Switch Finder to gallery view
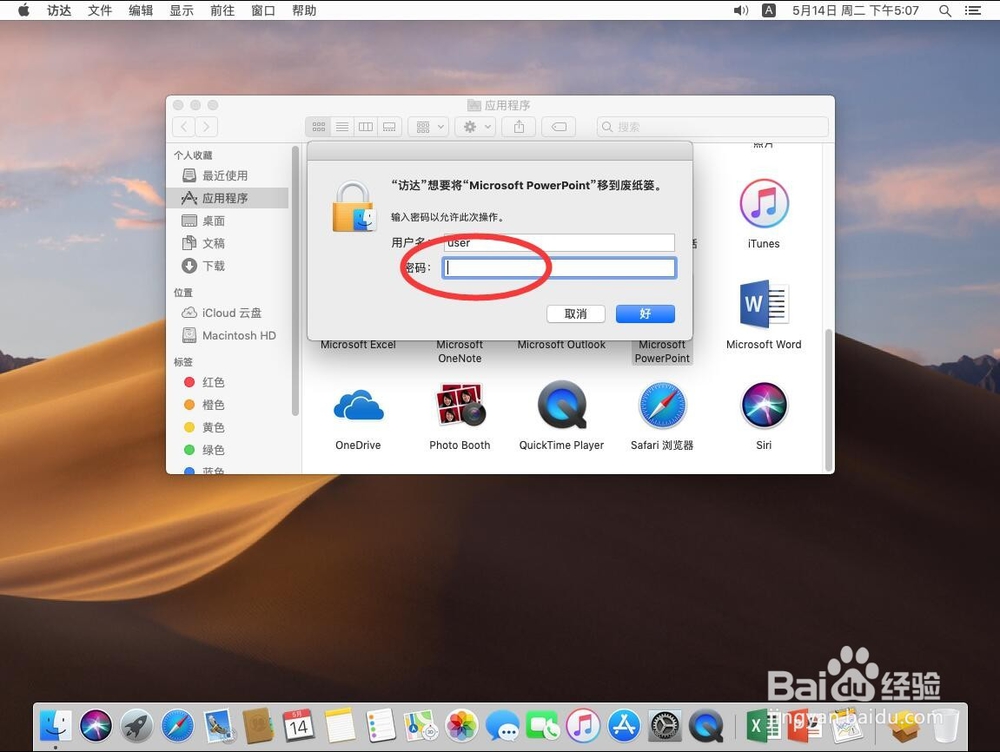The image size is (1000, 752). (389, 127)
